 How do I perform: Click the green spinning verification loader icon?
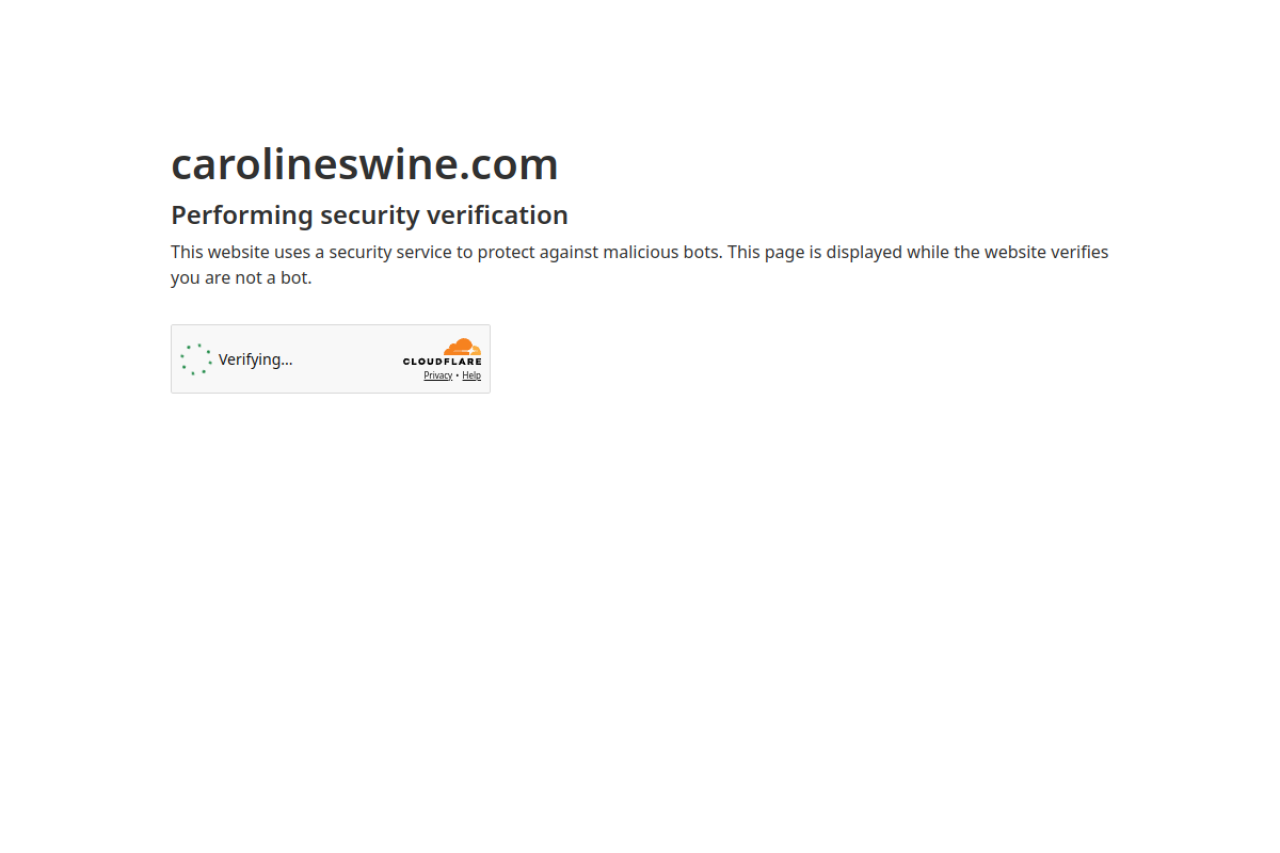click(196, 359)
